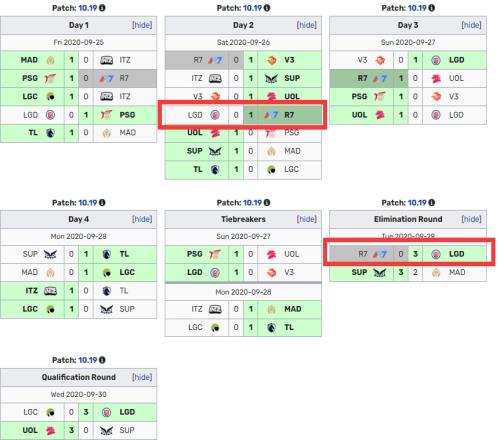This screenshot has width=500, height=440.
Task: Hide the Day 2 match table
Action: (x=307, y=25)
